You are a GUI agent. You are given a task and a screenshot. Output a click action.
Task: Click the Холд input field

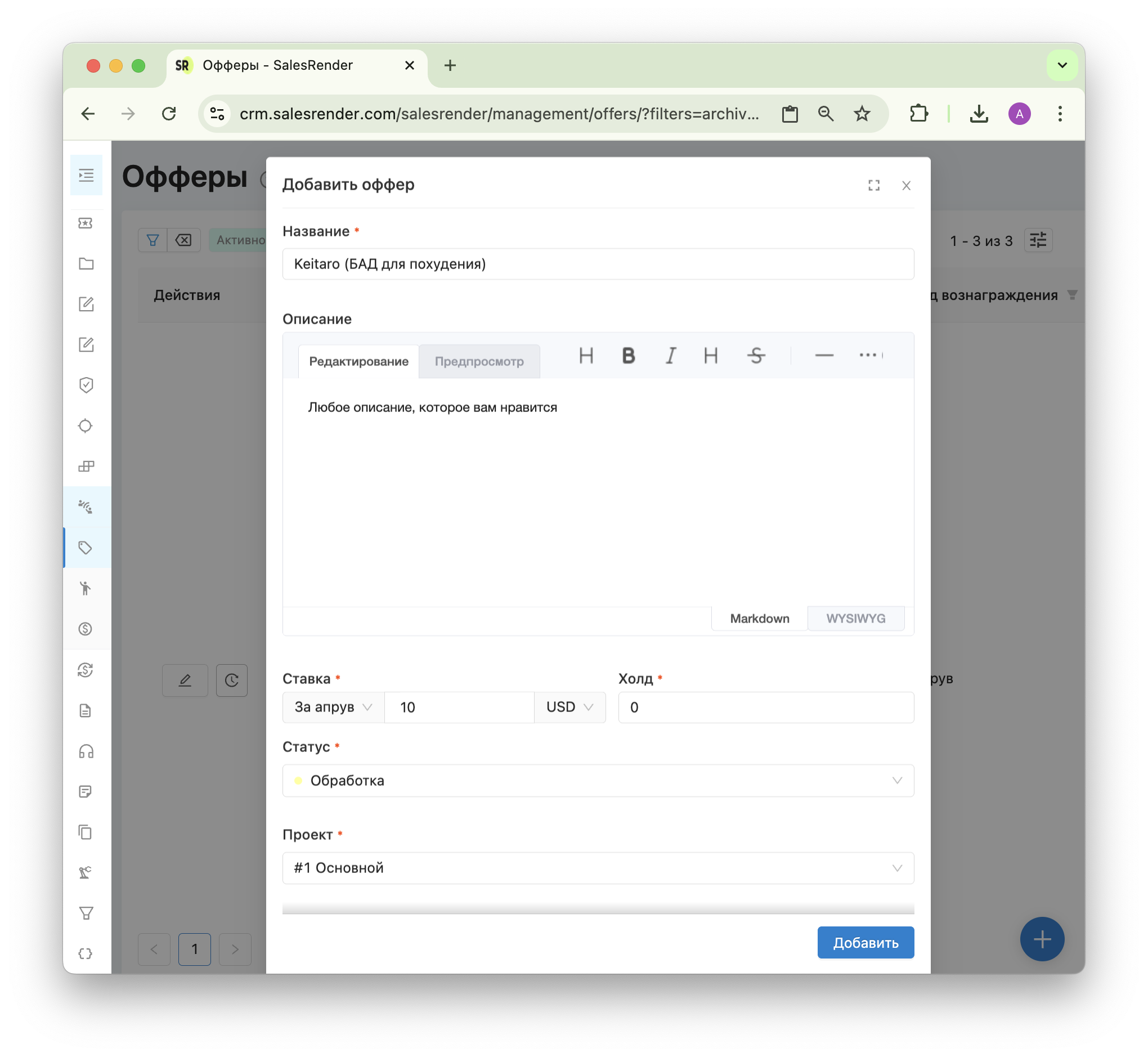tap(766, 708)
